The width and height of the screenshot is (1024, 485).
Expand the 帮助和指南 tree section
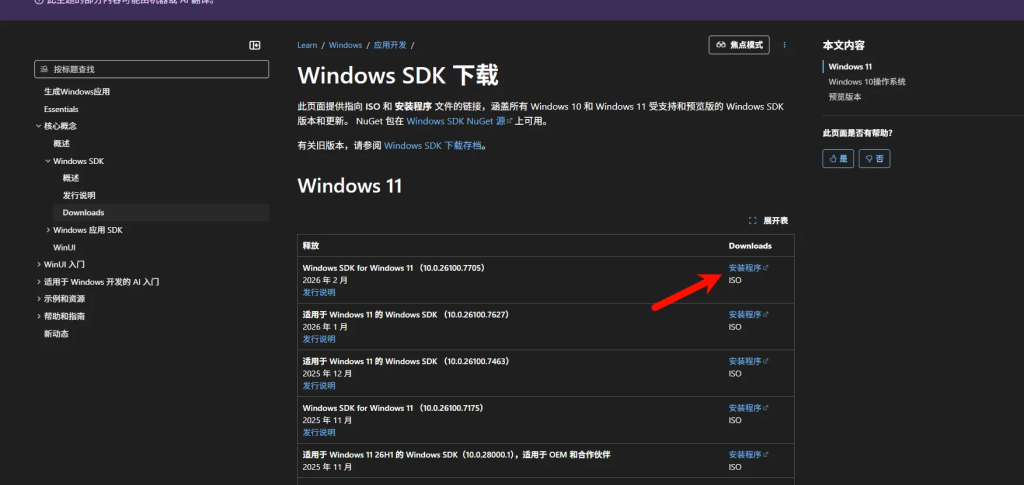tap(39, 316)
